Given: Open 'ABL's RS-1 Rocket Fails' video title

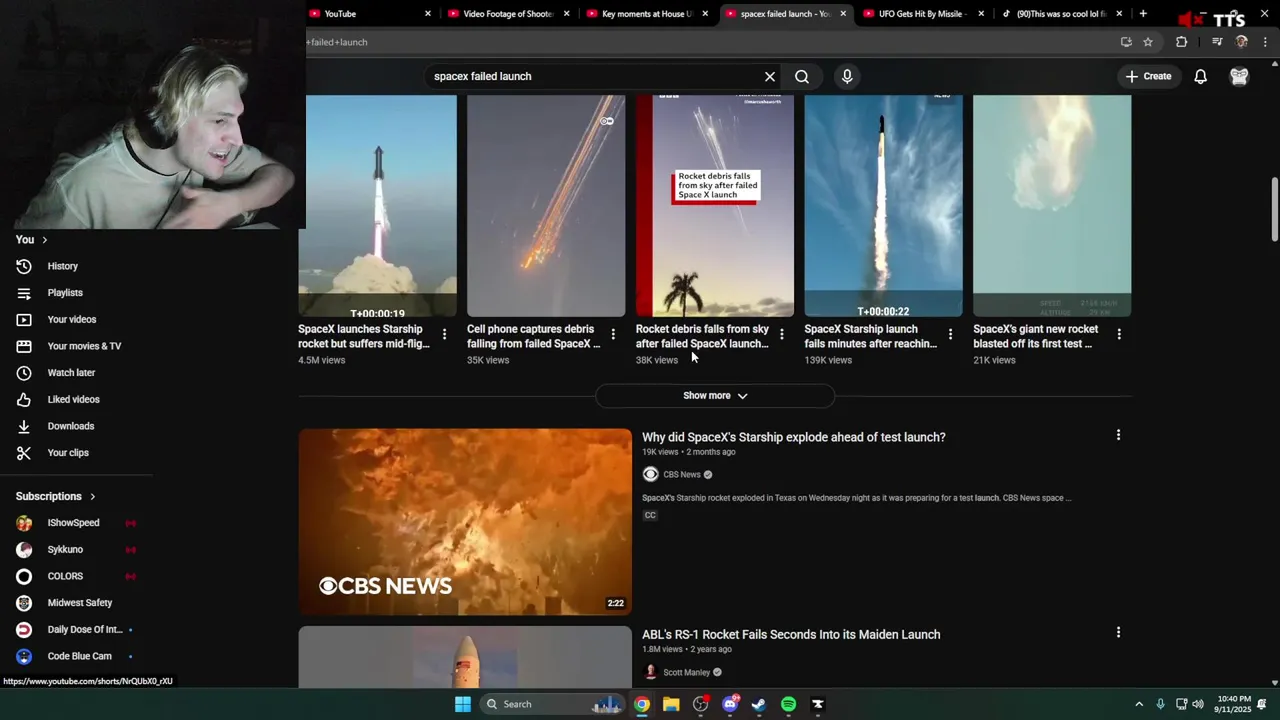Looking at the screenshot, I should [x=791, y=634].
